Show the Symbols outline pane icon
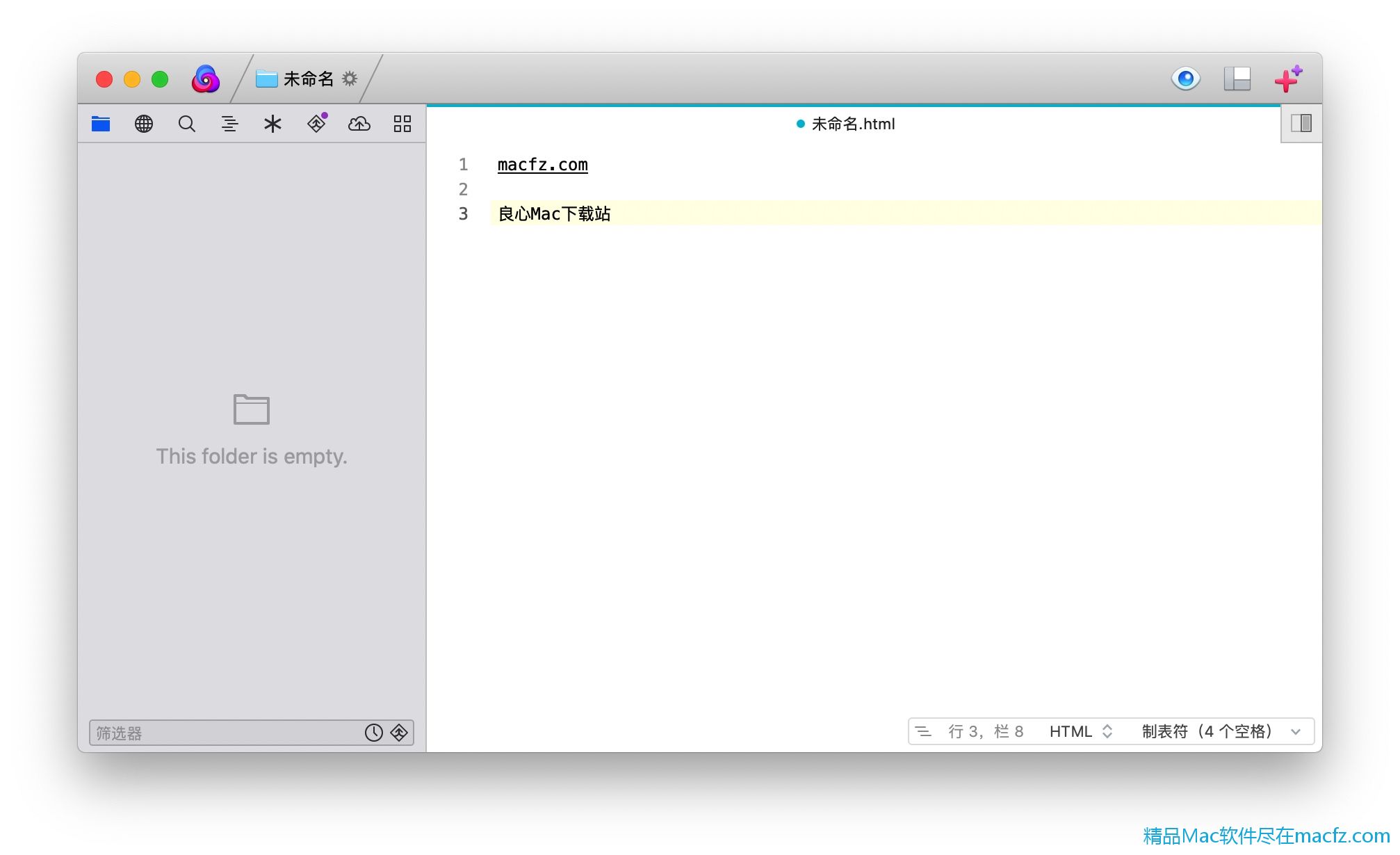Screen dimensions: 1400x855 229,124
